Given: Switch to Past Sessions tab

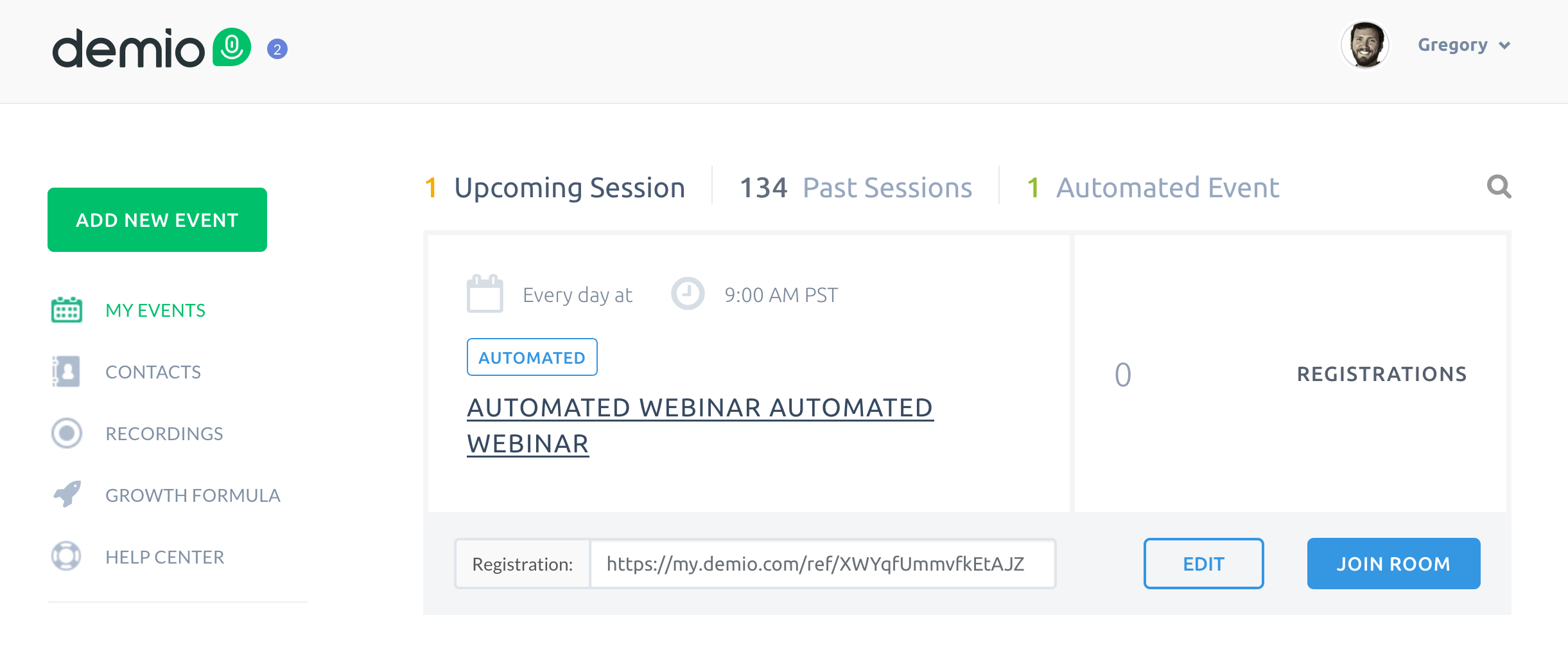Looking at the screenshot, I should 857,187.
